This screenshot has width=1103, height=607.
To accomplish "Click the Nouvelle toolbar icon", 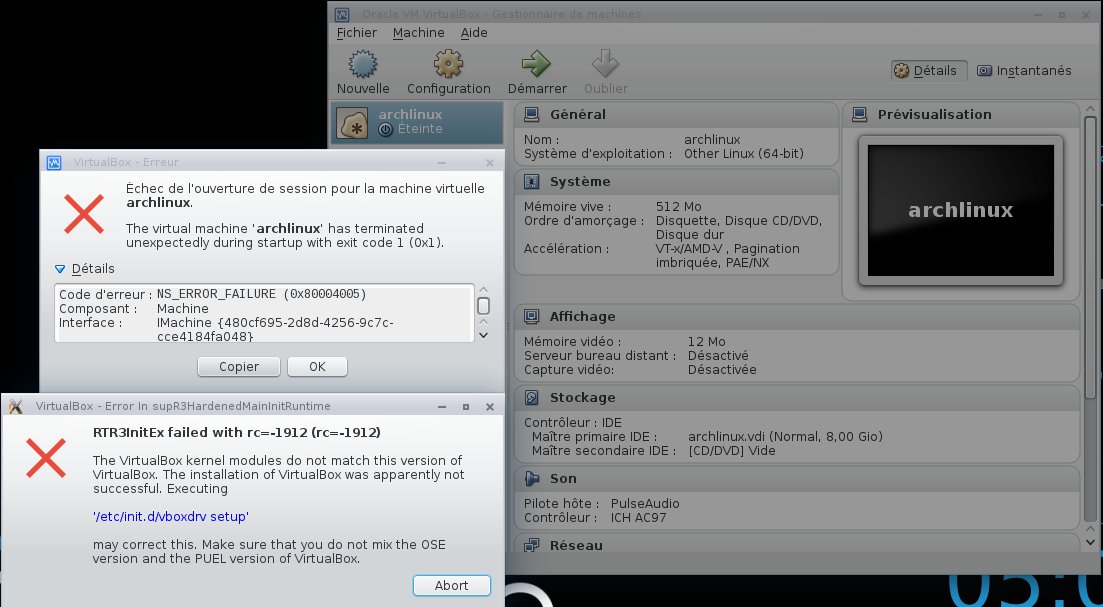I will pyautogui.click(x=363, y=65).
